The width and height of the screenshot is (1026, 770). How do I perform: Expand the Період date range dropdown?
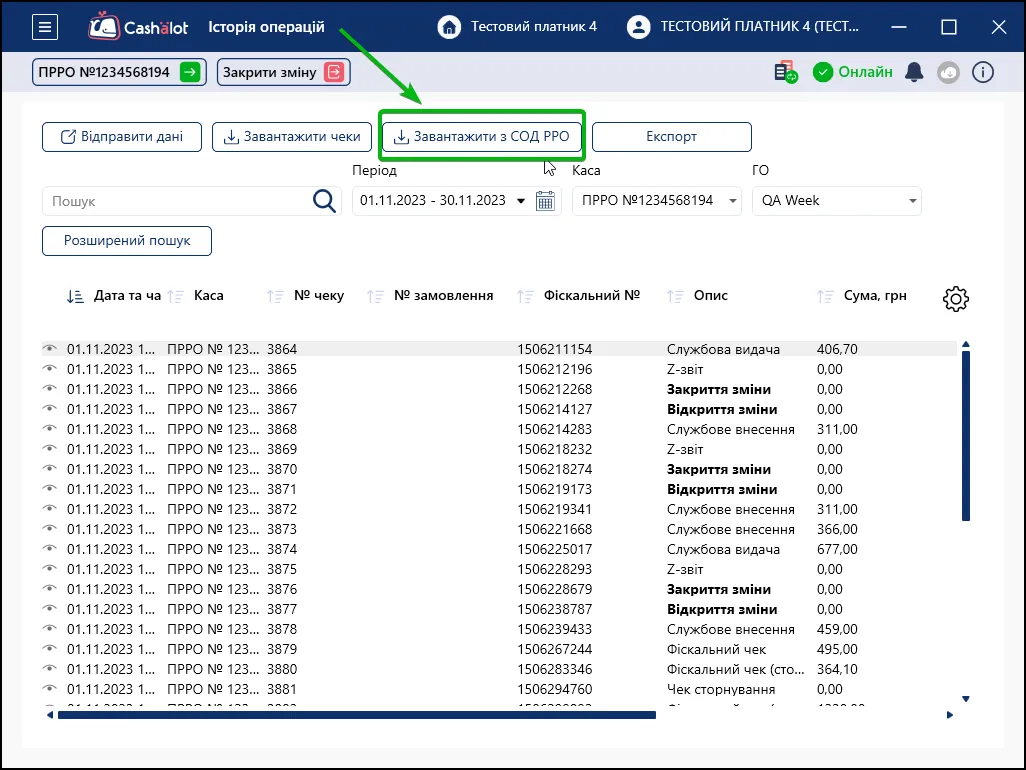(521, 201)
